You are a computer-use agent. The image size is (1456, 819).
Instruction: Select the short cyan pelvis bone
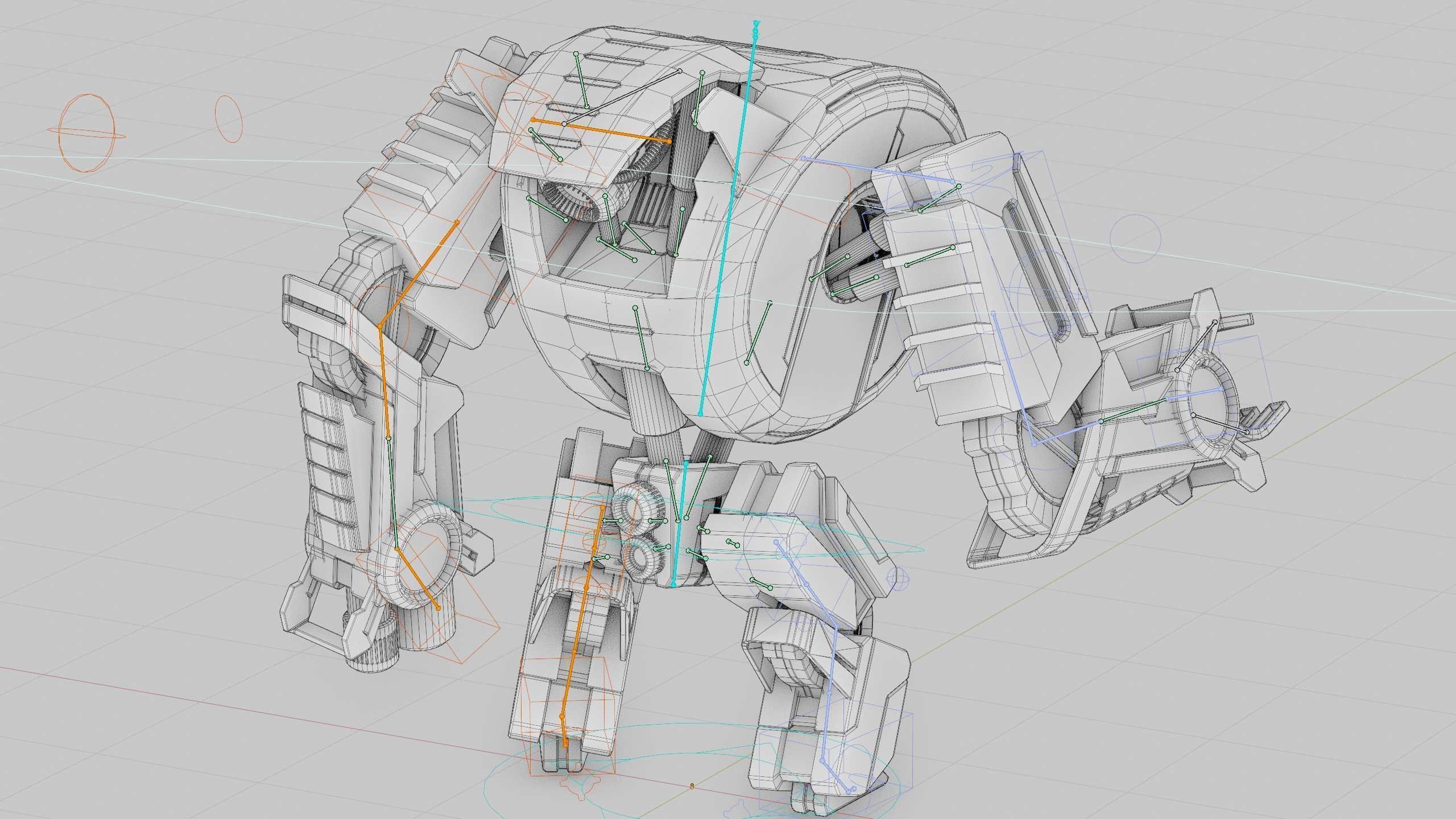click(679, 524)
